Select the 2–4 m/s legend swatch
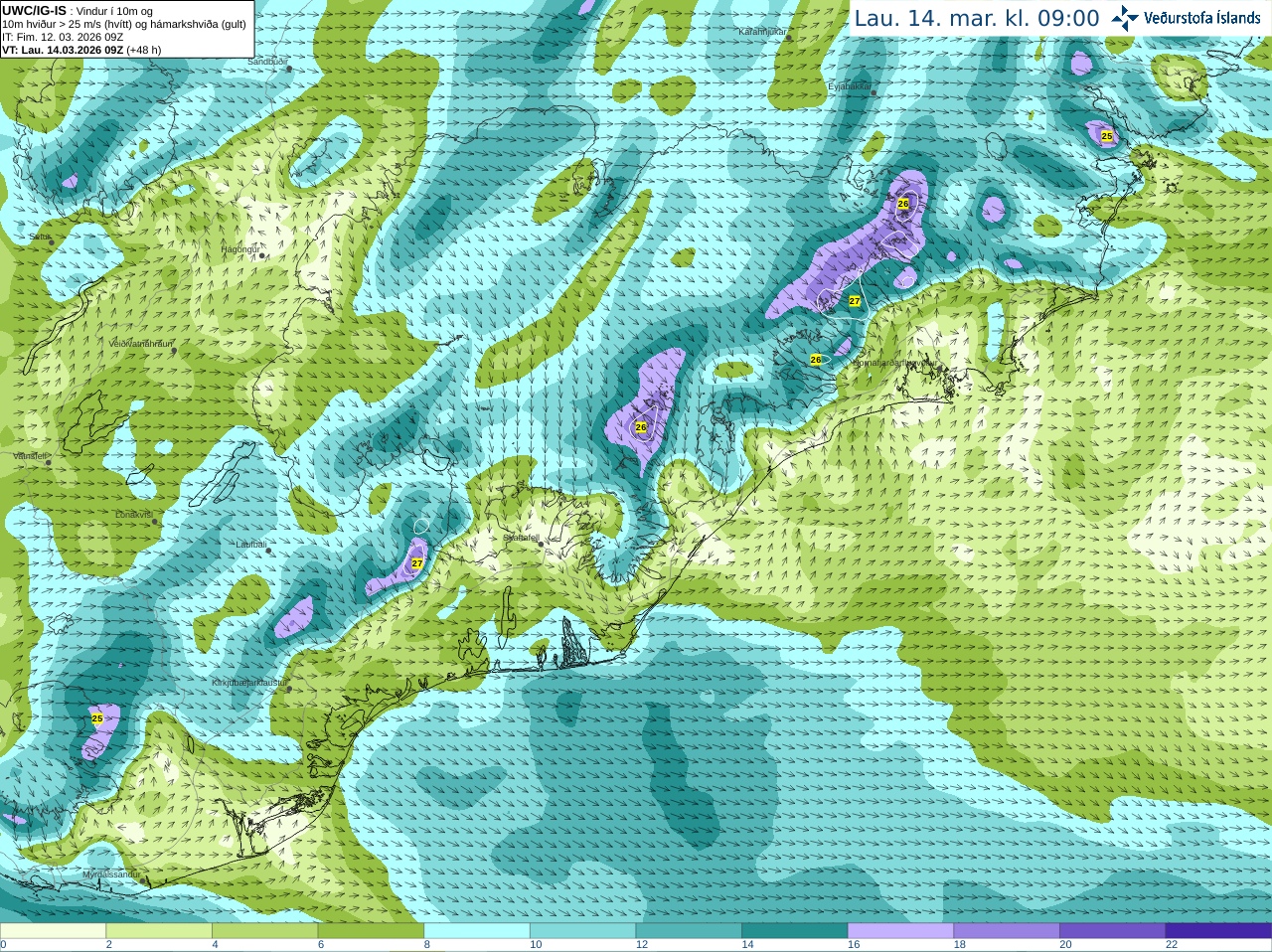Screen dimensions: 1272x952 (x=159, y=931)
